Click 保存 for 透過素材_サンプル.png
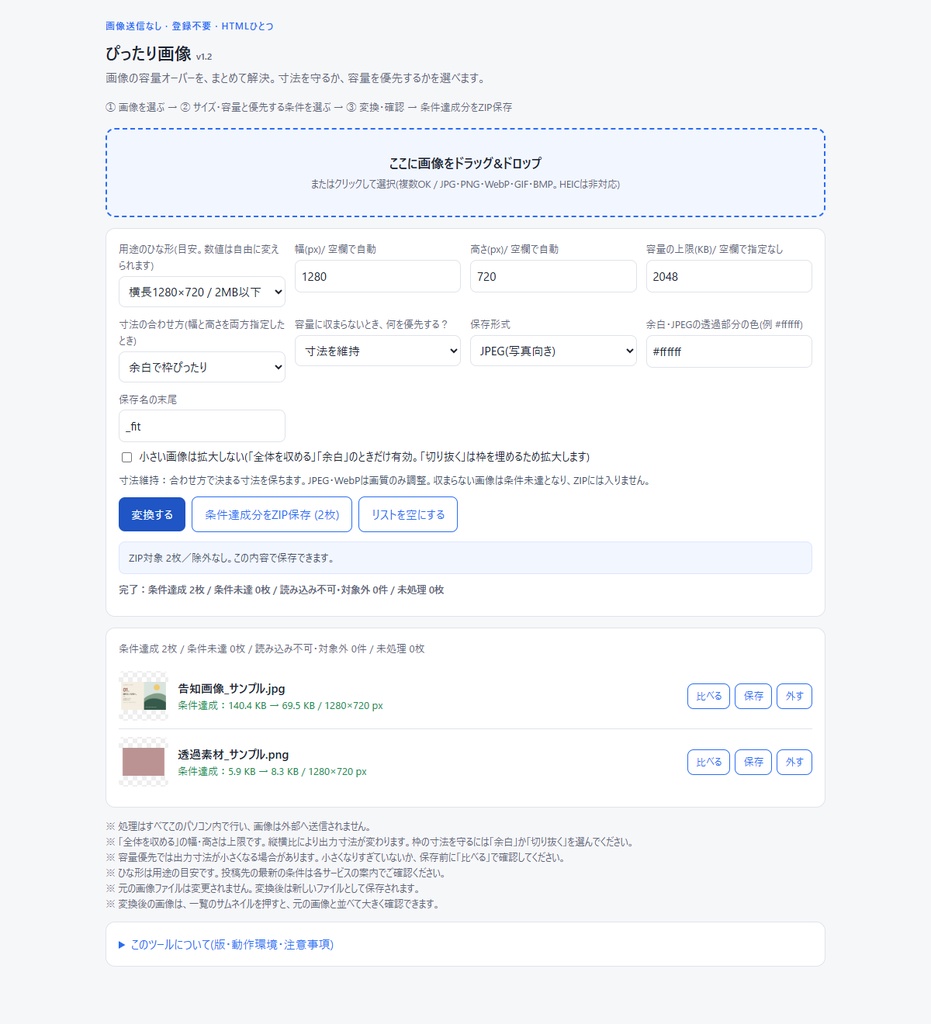Viewport: 931px width, 1024px height. pyautogui.click(x=753, y=762)
